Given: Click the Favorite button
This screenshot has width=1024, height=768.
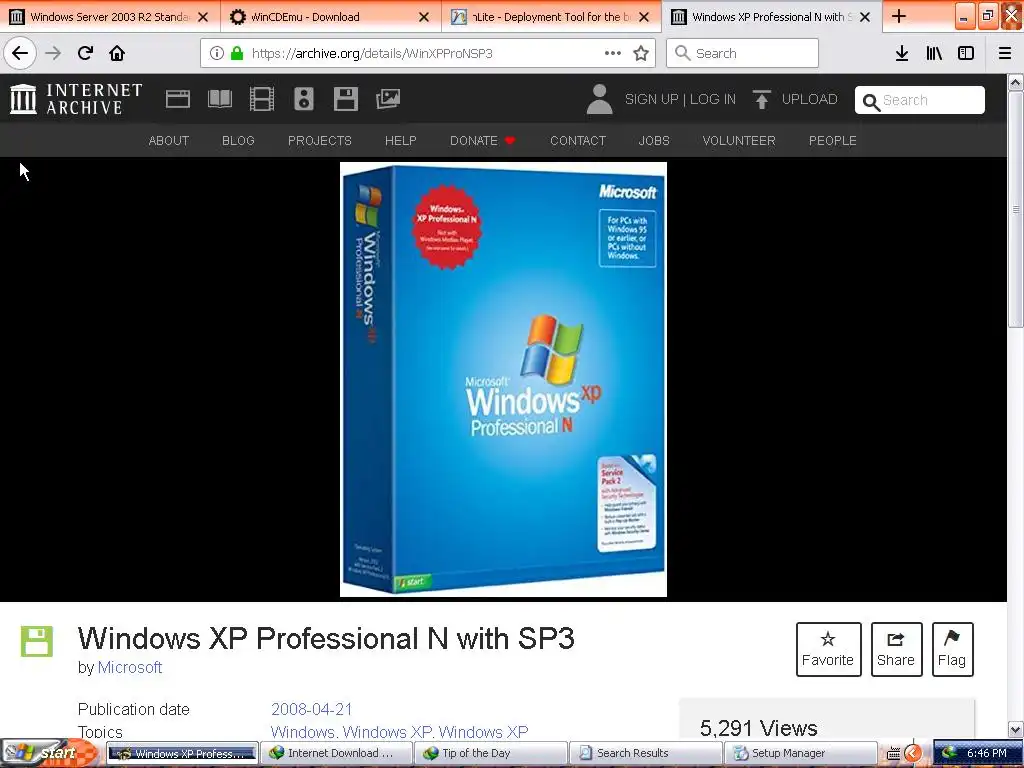Looking at the screenshot, I should pos(828,649).
